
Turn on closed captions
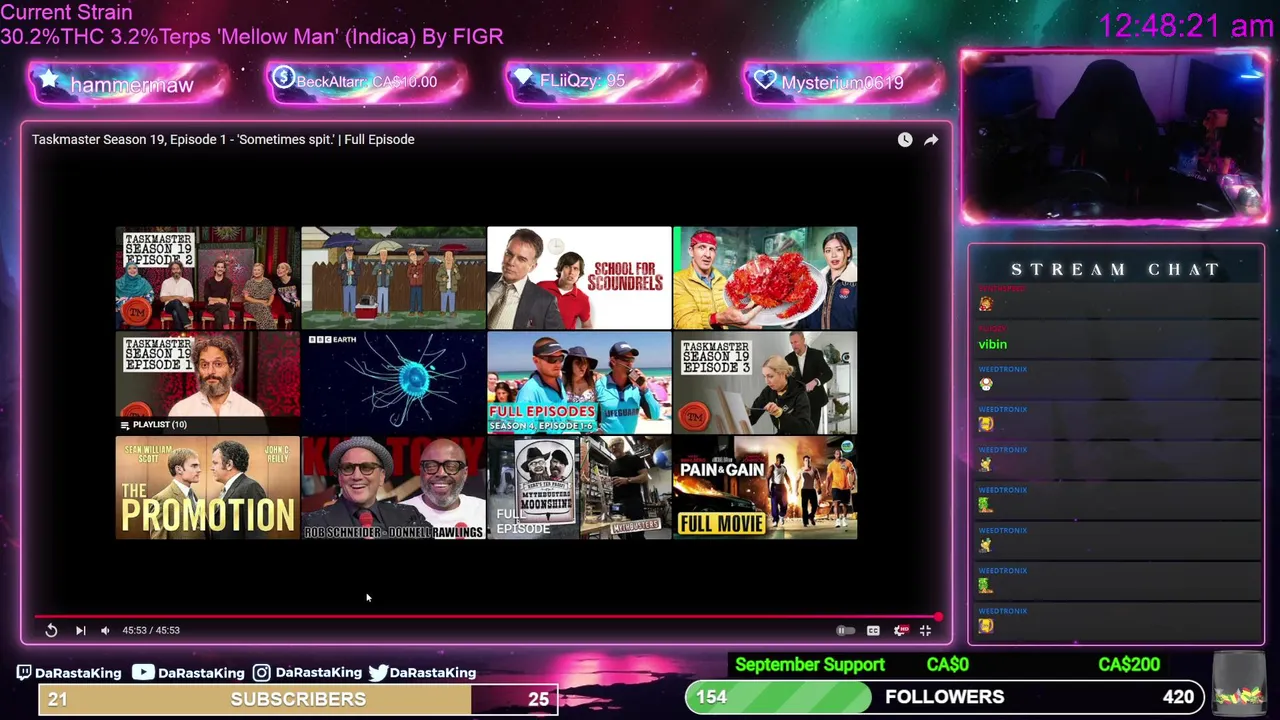(x=873, y=630)
